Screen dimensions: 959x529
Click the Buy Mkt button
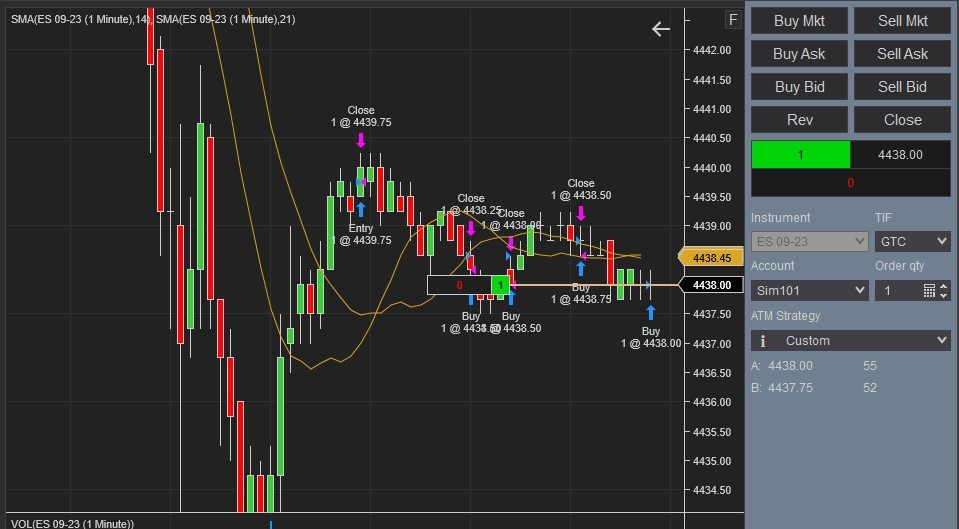coord(799,21)
